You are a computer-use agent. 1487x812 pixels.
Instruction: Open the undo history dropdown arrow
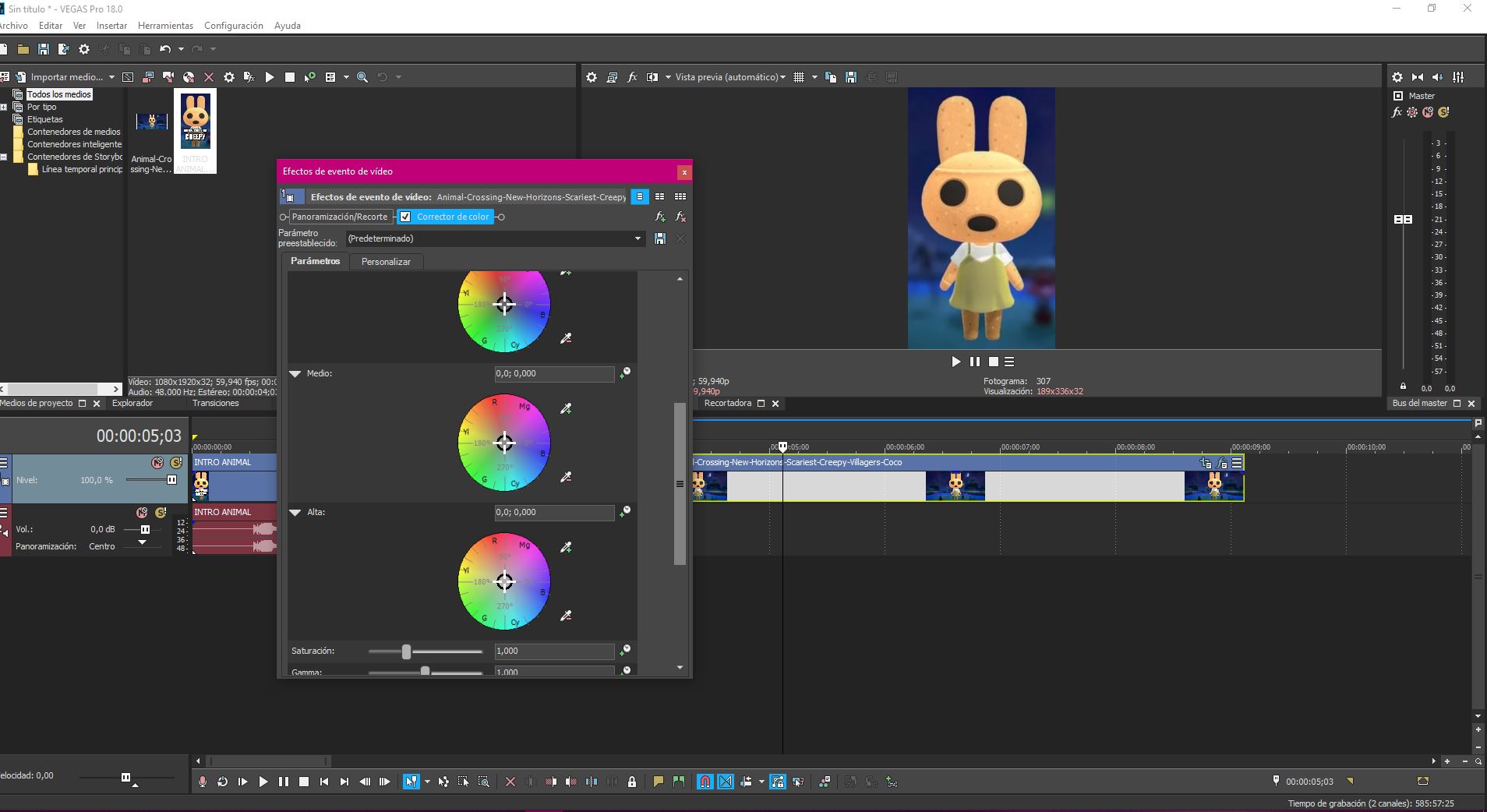coord(181,49)
